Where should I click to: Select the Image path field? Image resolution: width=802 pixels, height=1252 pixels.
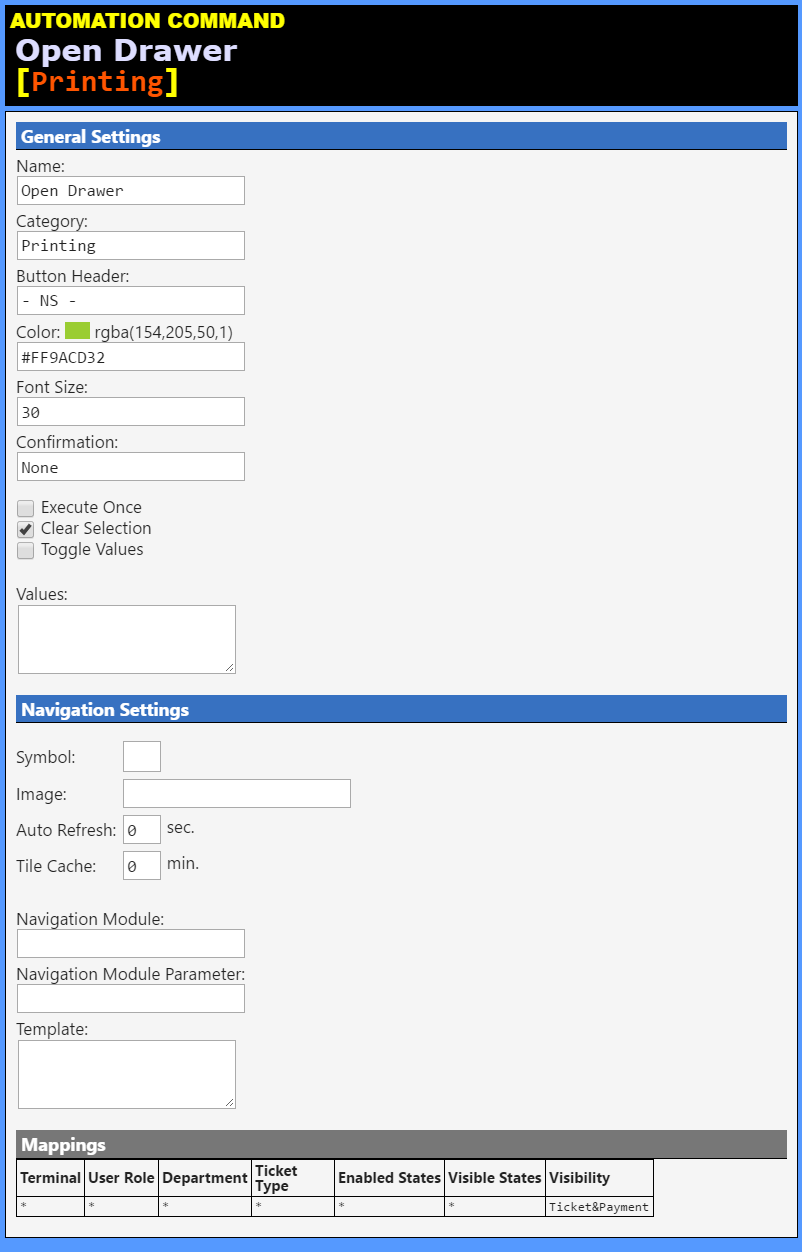point(236,793)
